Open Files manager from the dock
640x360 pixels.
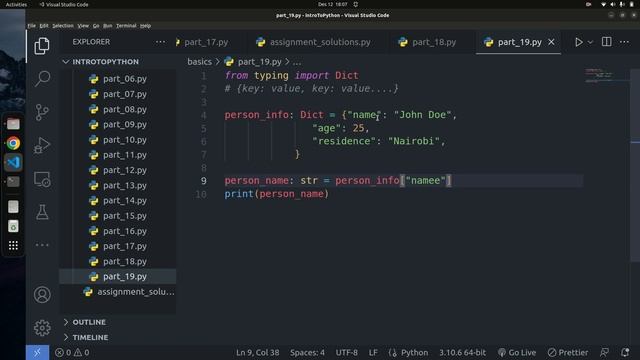coord(13,124)
